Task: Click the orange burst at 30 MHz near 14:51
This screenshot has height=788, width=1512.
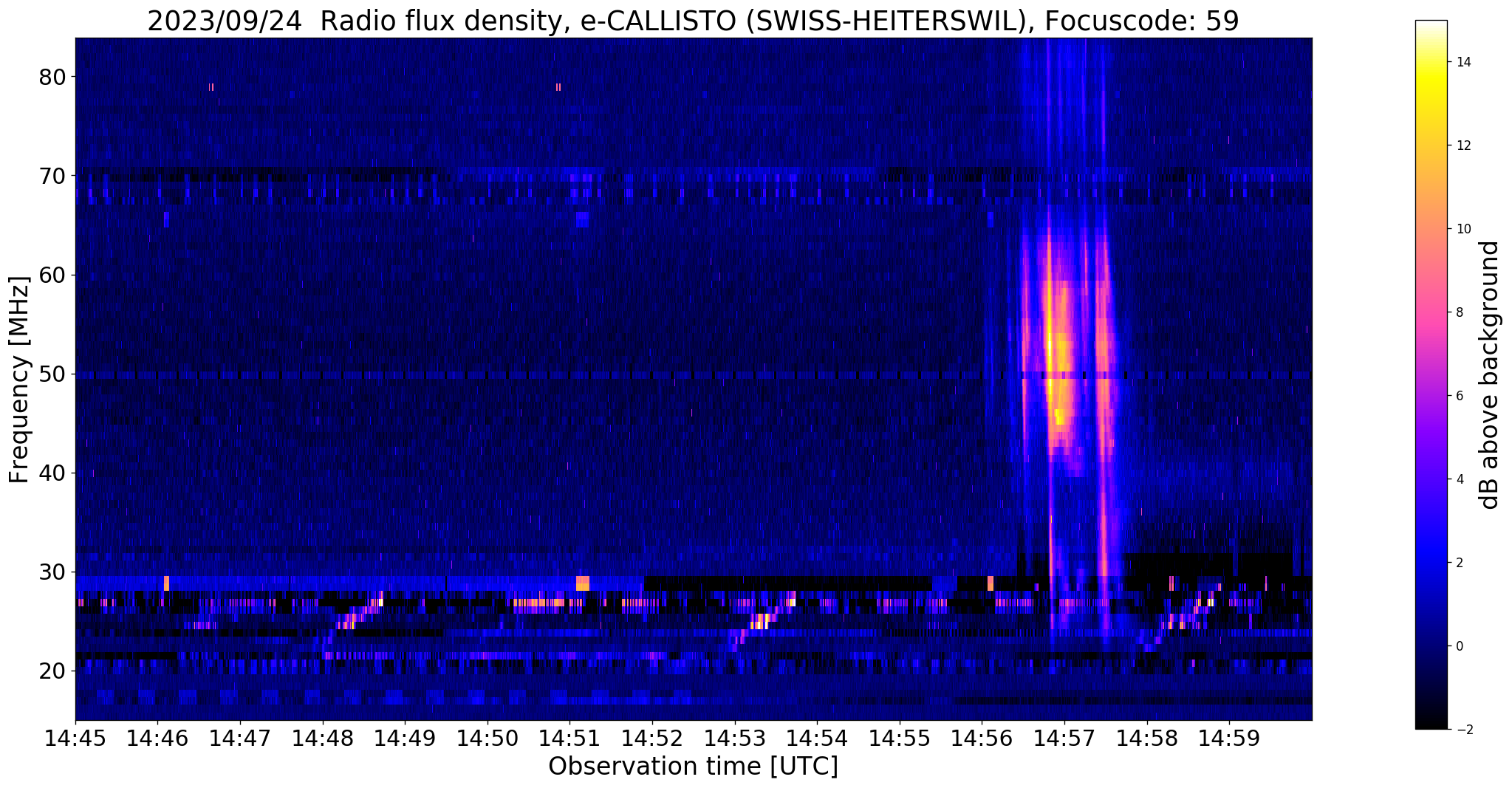Action: (x=583, y=583)
